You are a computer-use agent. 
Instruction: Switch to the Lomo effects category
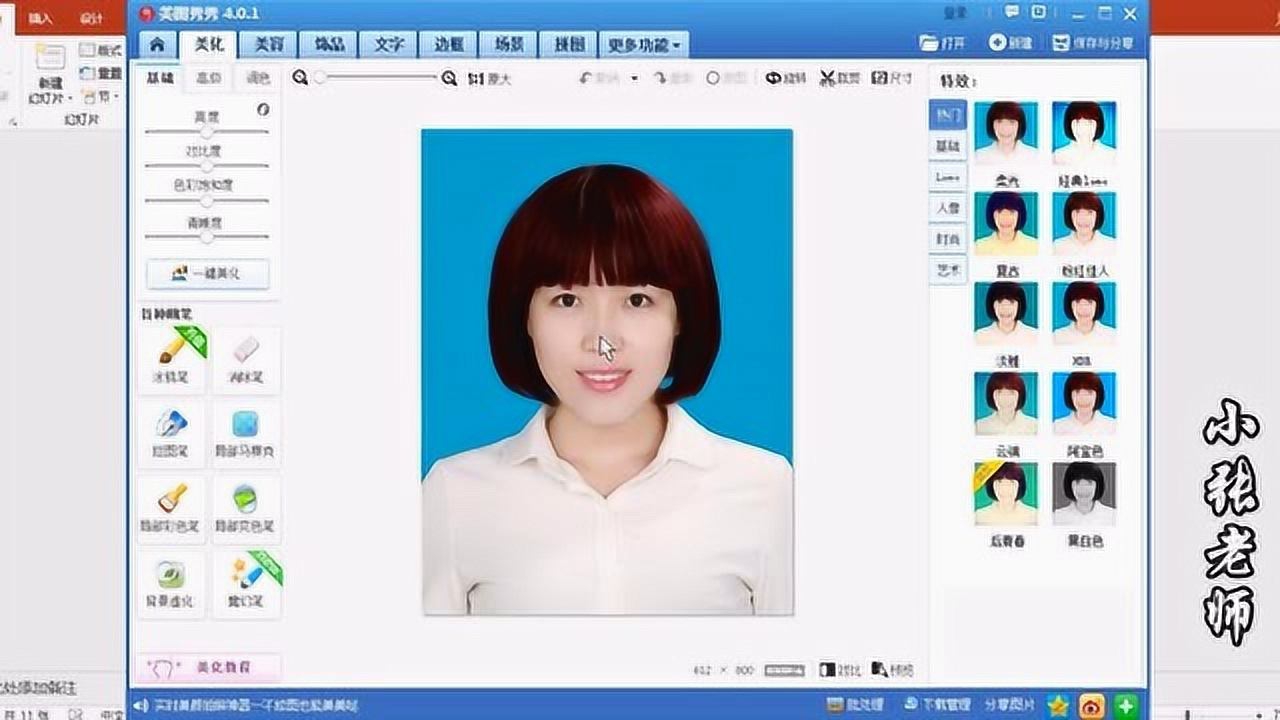click(x=946, y=177)
